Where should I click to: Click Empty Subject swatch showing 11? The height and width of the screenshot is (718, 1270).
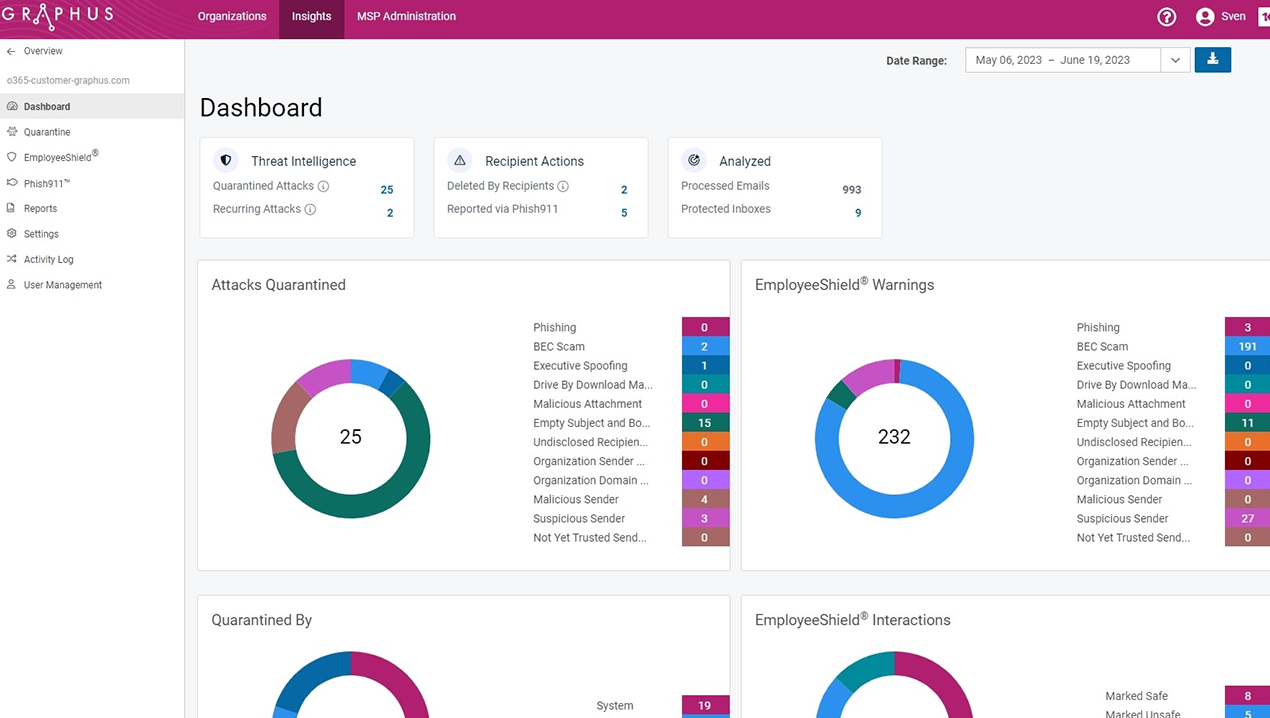click(1247, 423)
